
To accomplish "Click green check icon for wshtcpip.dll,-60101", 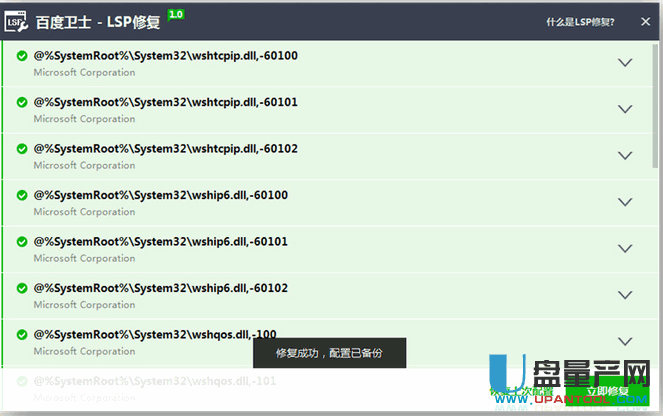I will click(22, 103).
